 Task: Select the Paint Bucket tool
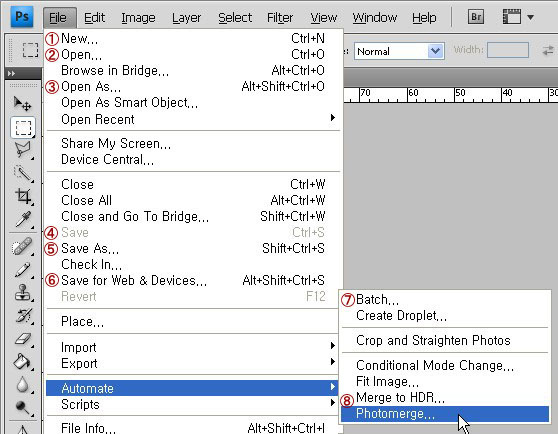23,362
